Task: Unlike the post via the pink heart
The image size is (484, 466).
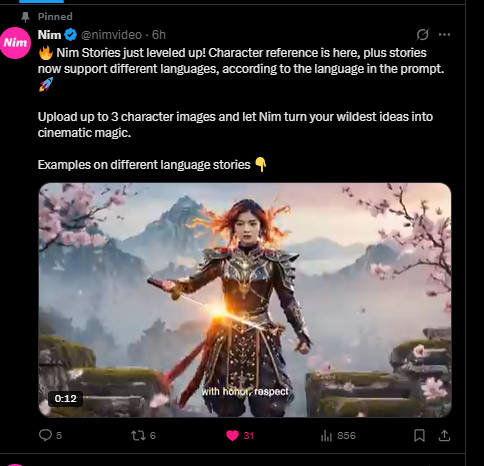Action: (x=232, y=435)
